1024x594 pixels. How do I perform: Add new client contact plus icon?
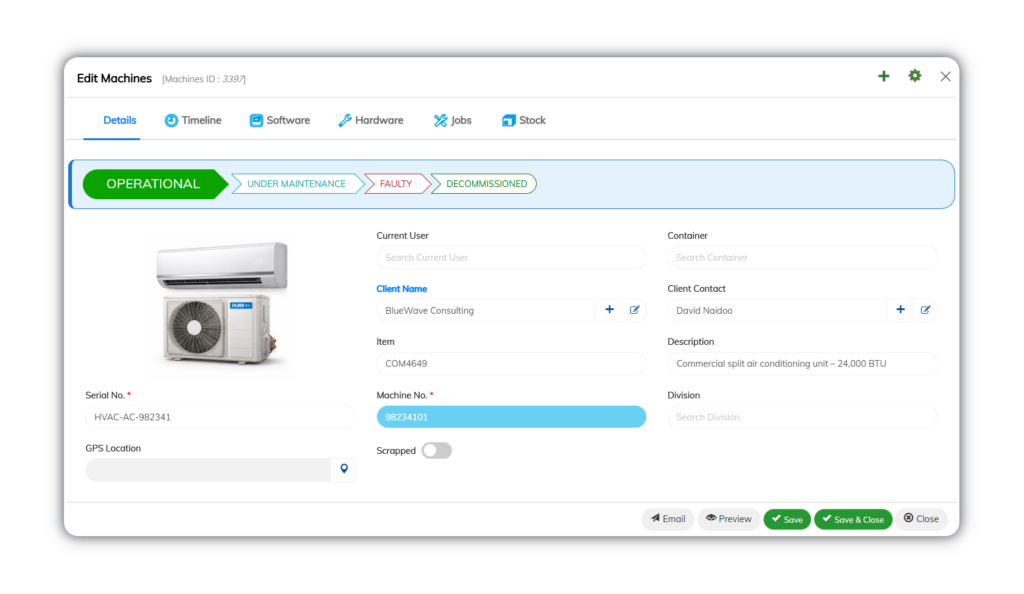click(x=900, y=310)
